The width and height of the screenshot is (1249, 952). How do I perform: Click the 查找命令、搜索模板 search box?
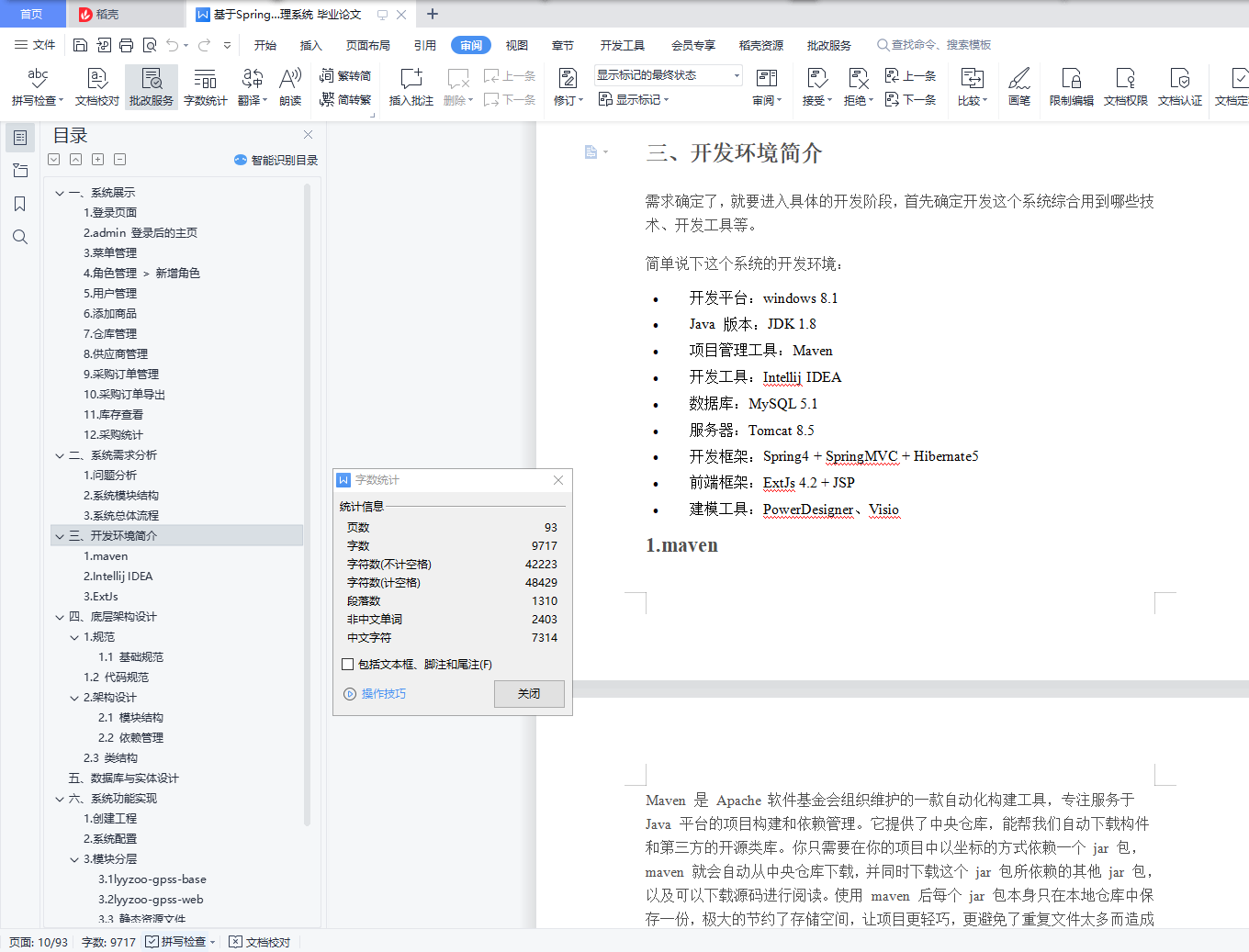pos(934,45)
